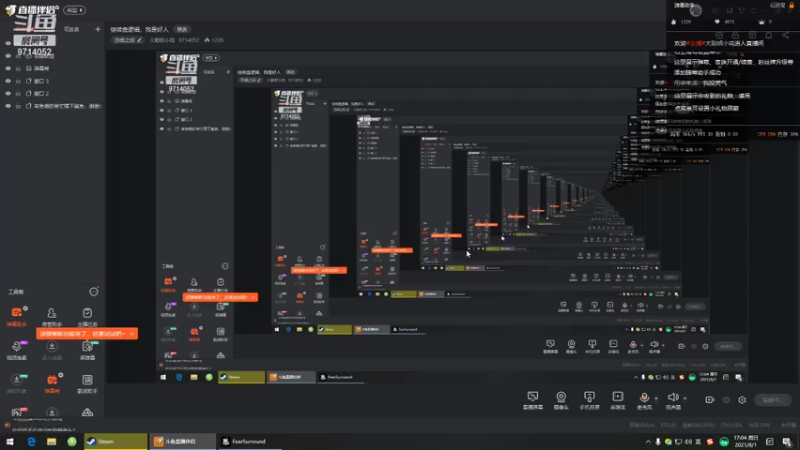Hide the 弹幕秀 source using its eye icon
Screen dimensions: 800x450
click(8, 68)
